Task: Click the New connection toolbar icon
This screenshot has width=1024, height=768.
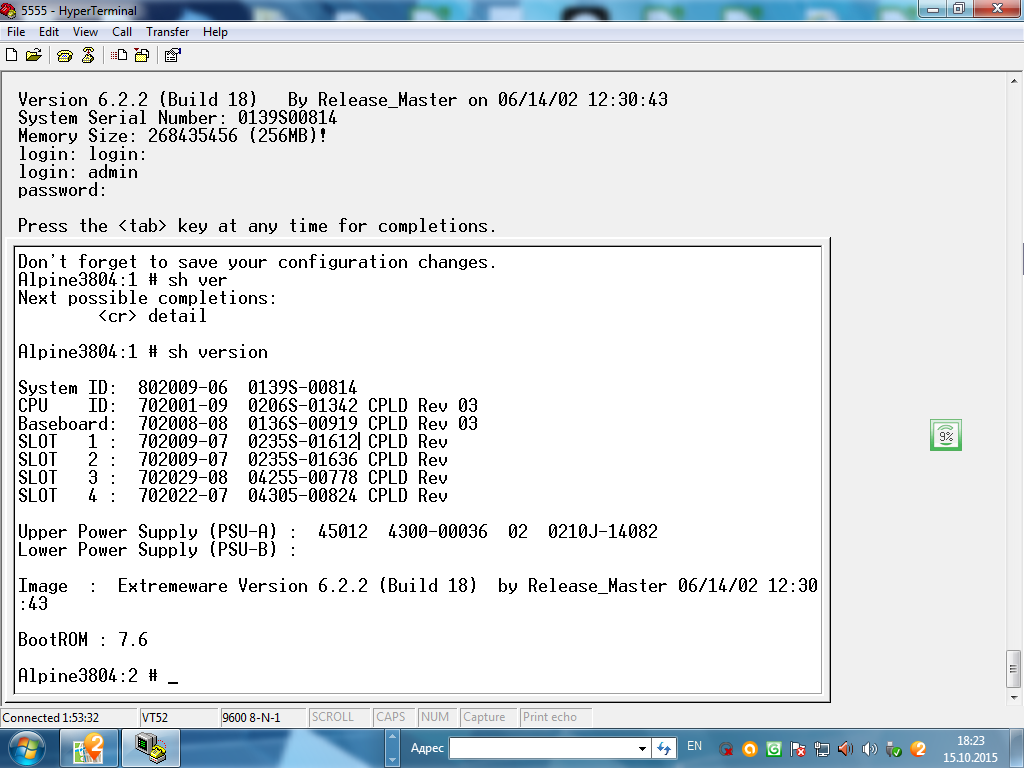Action: 11,56
